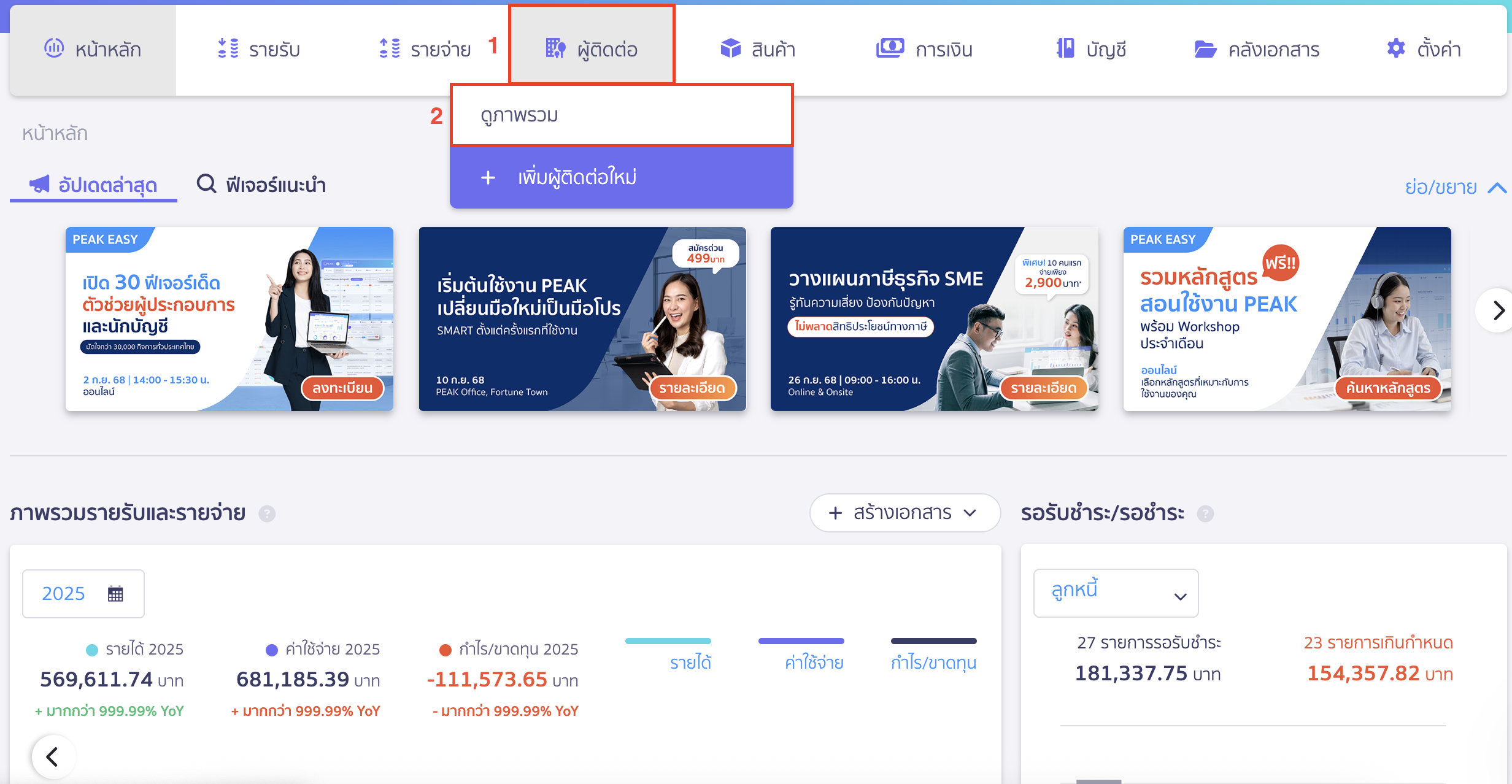Open the 30 ฟีเจอร์เด็ด PEAK EASY banner
Viewport: 1512px width, 784px height.
click(229, 319)
